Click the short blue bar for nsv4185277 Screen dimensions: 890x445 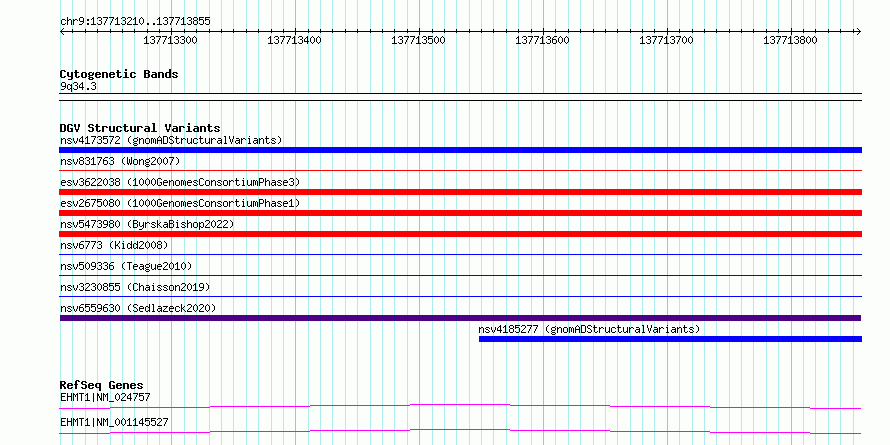pyautogui.click(x=670, y=339)
